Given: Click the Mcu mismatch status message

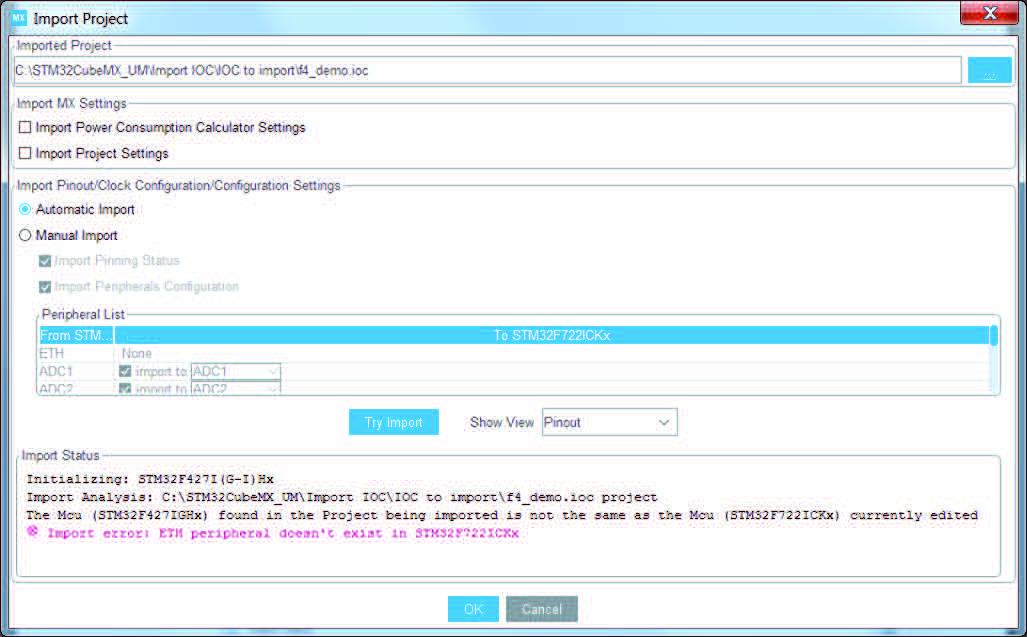Looking at the screenshot, I should click(x=502, y=515).
